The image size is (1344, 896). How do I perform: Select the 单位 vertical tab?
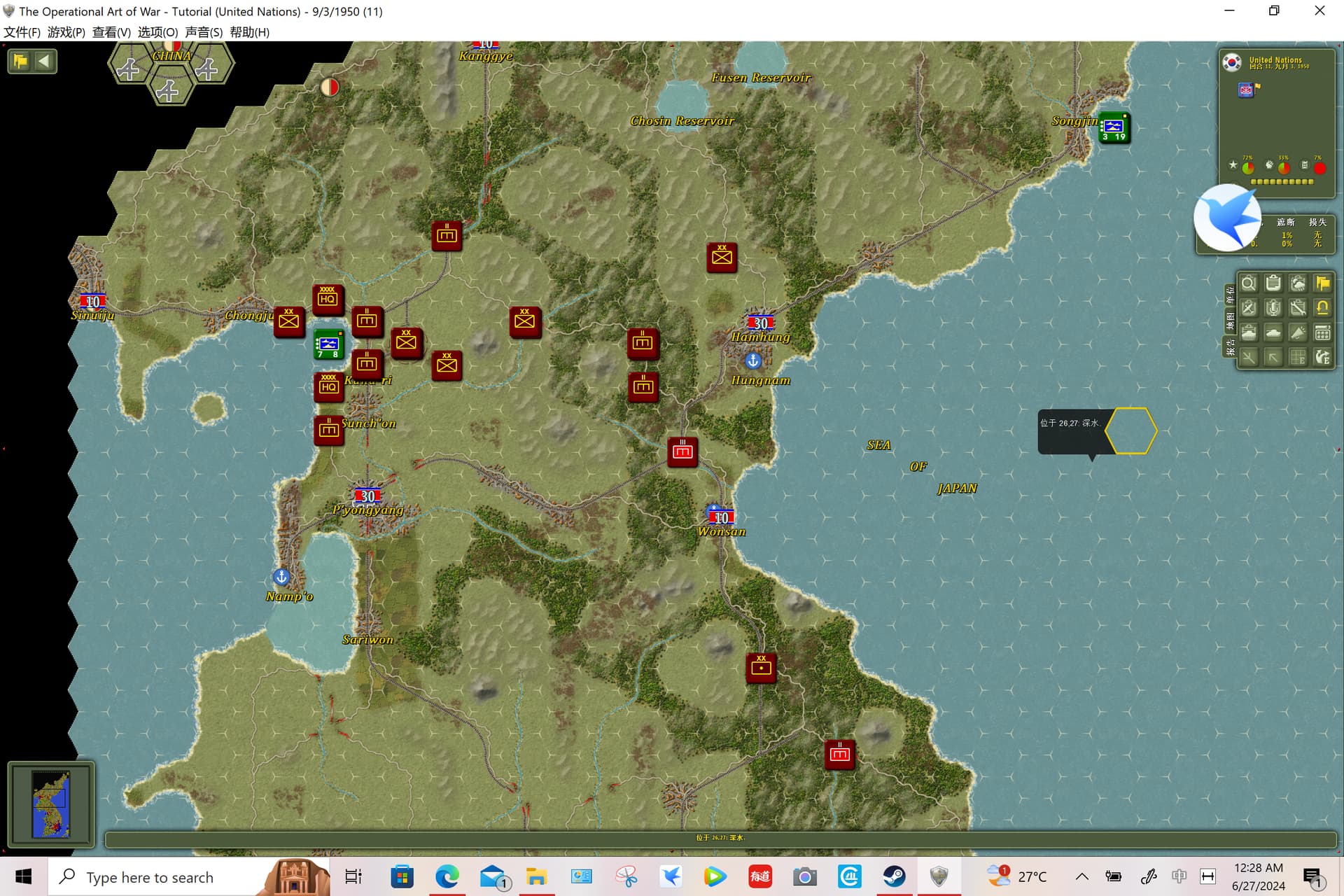1230,295
